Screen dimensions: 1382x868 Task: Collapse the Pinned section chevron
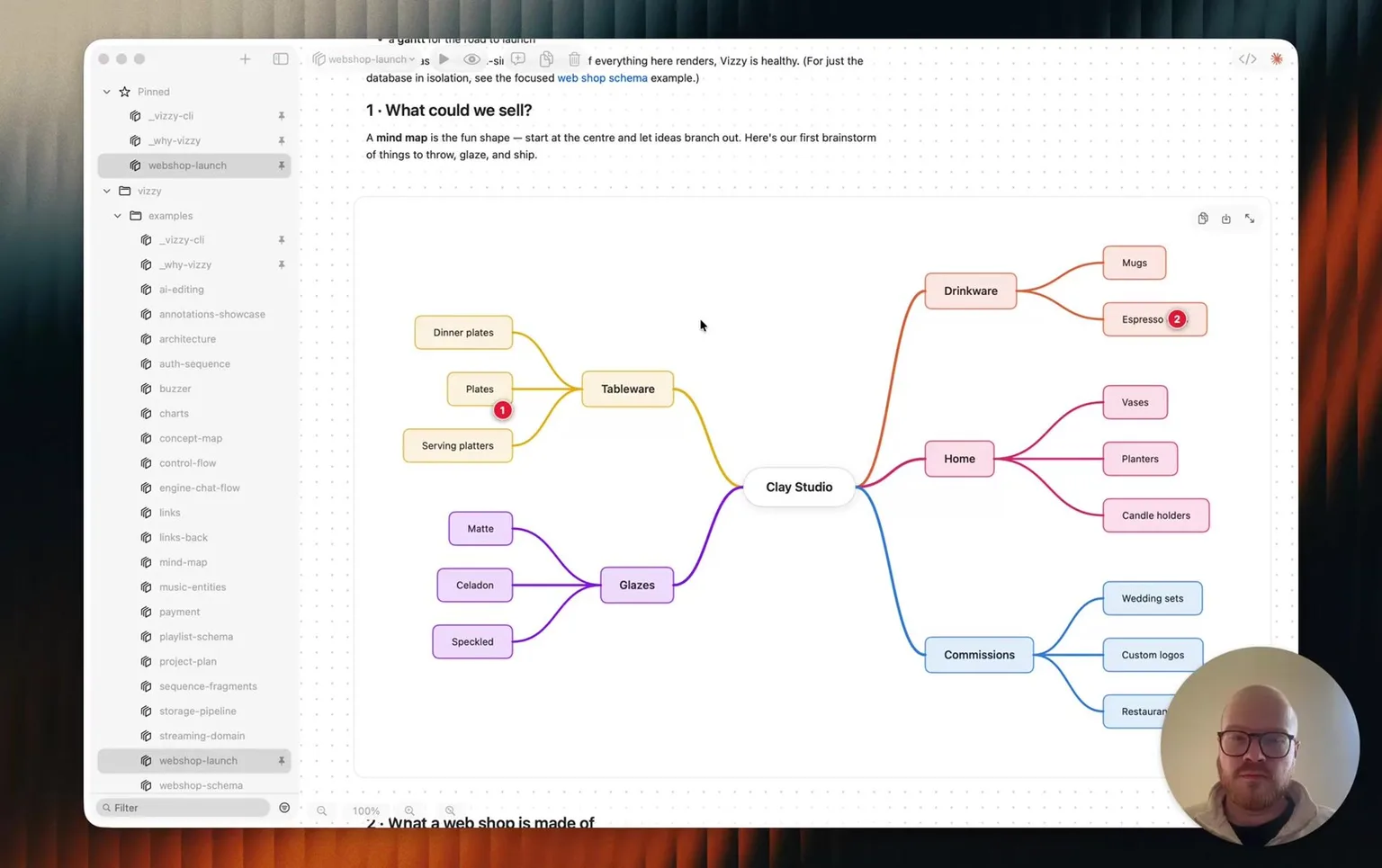pos(107,92)
